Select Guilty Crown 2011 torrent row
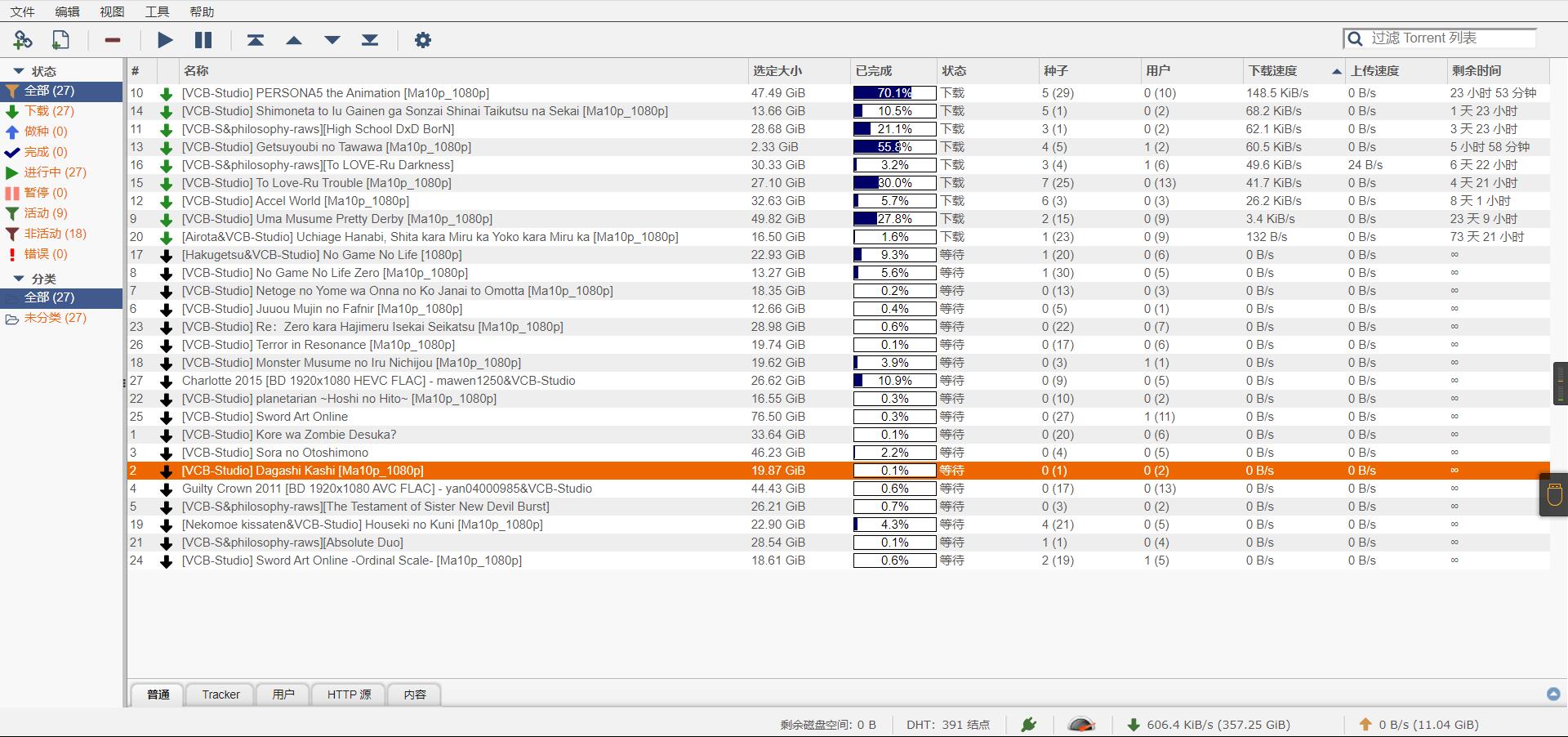1568x737 pixels. click(838, 489)
